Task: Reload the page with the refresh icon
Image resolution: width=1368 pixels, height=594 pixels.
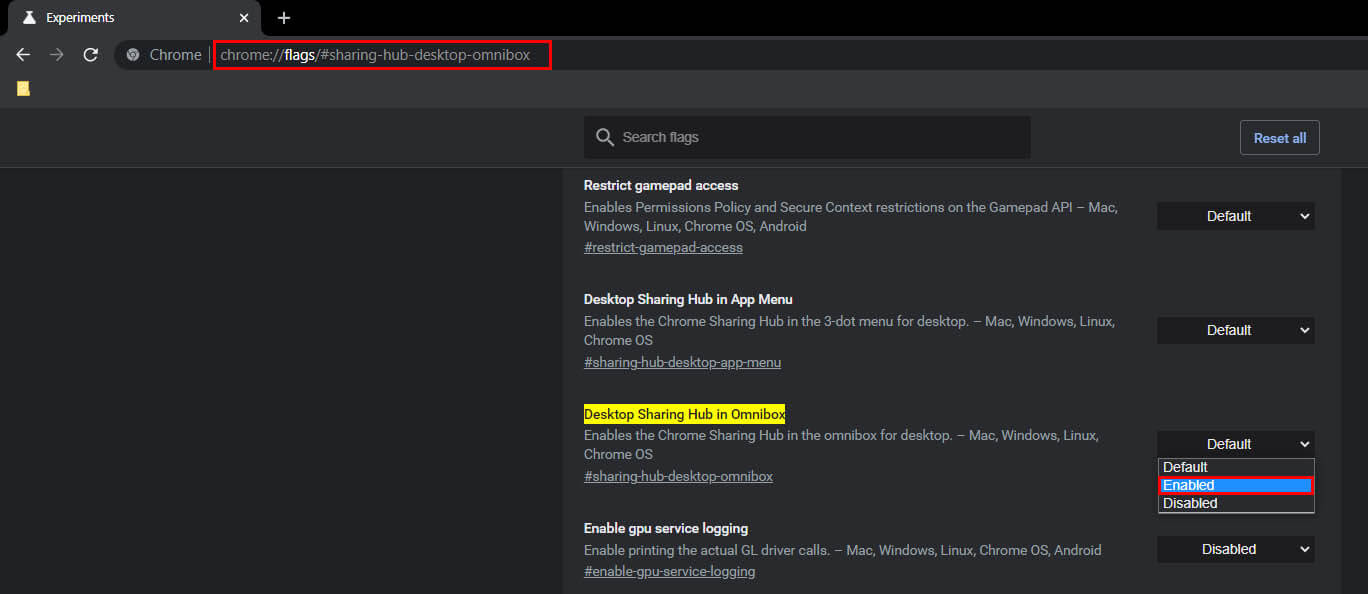Action: (x=90, y=55)
